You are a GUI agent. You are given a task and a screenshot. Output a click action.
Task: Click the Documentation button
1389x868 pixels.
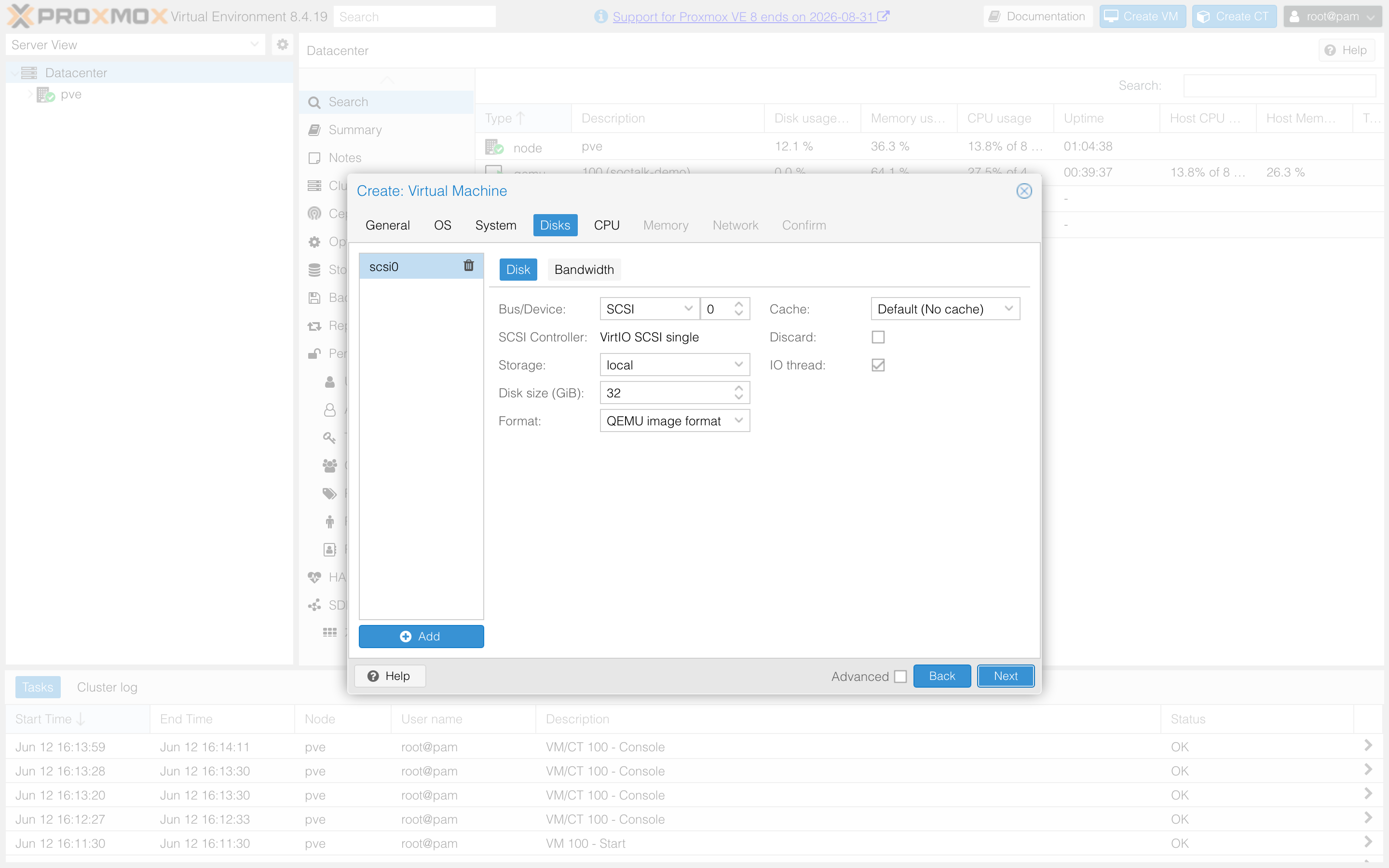[1037, 17]
